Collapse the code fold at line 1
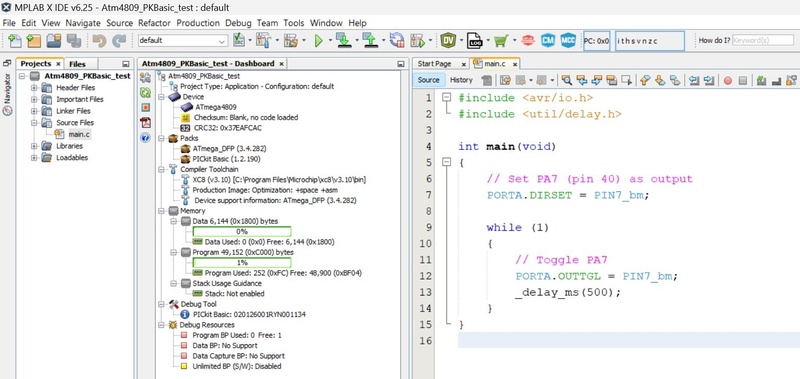Viewport: 800px width, 379px height. [447, 97]
